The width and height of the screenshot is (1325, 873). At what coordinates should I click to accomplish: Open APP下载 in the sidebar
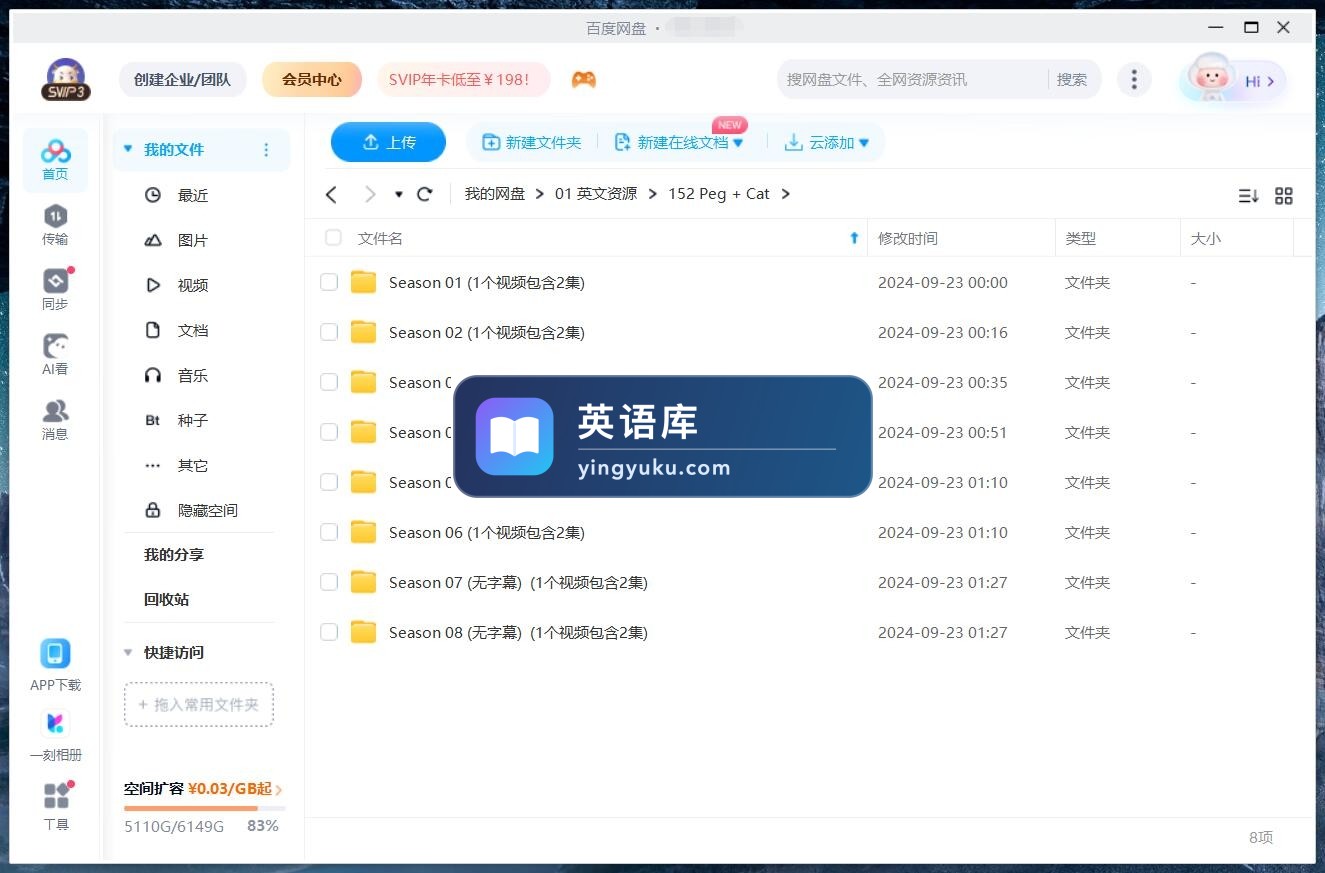click(55, 666)
